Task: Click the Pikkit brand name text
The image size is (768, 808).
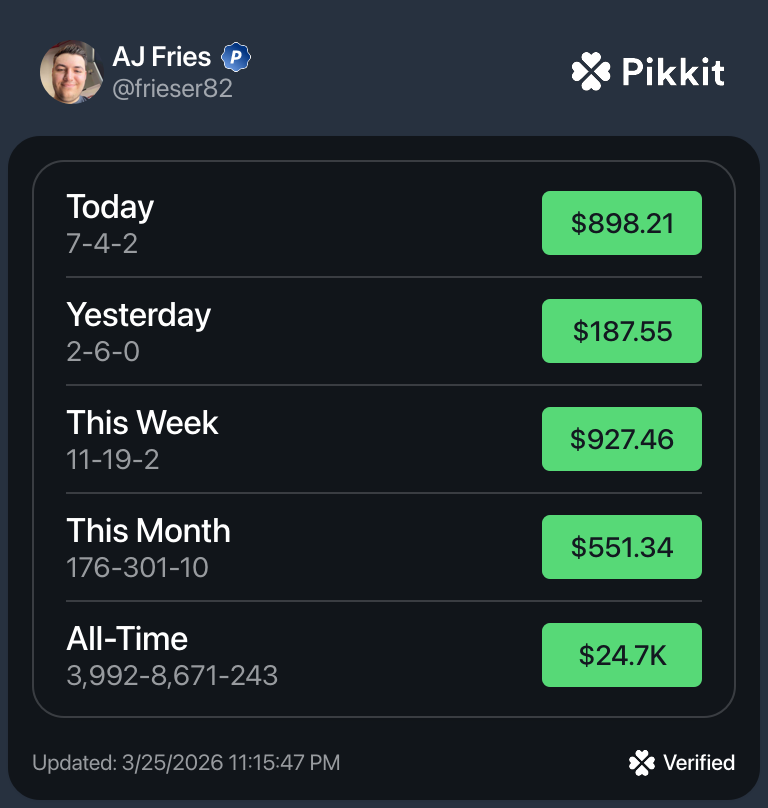Action: point(672,72)
